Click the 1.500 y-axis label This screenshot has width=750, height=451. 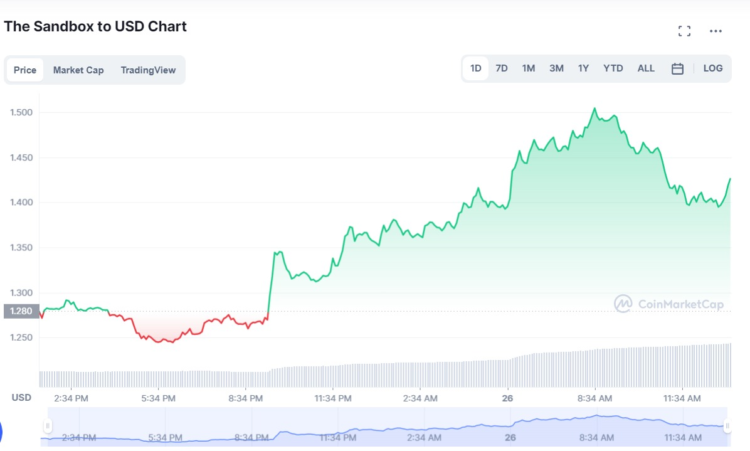click(22, 112)
